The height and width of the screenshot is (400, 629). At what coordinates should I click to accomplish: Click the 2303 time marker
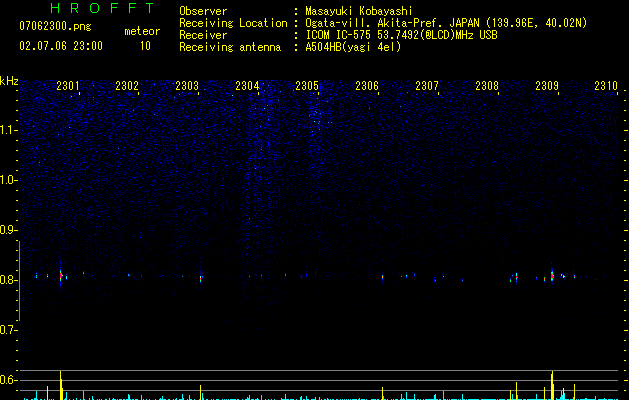pos(187,86)
